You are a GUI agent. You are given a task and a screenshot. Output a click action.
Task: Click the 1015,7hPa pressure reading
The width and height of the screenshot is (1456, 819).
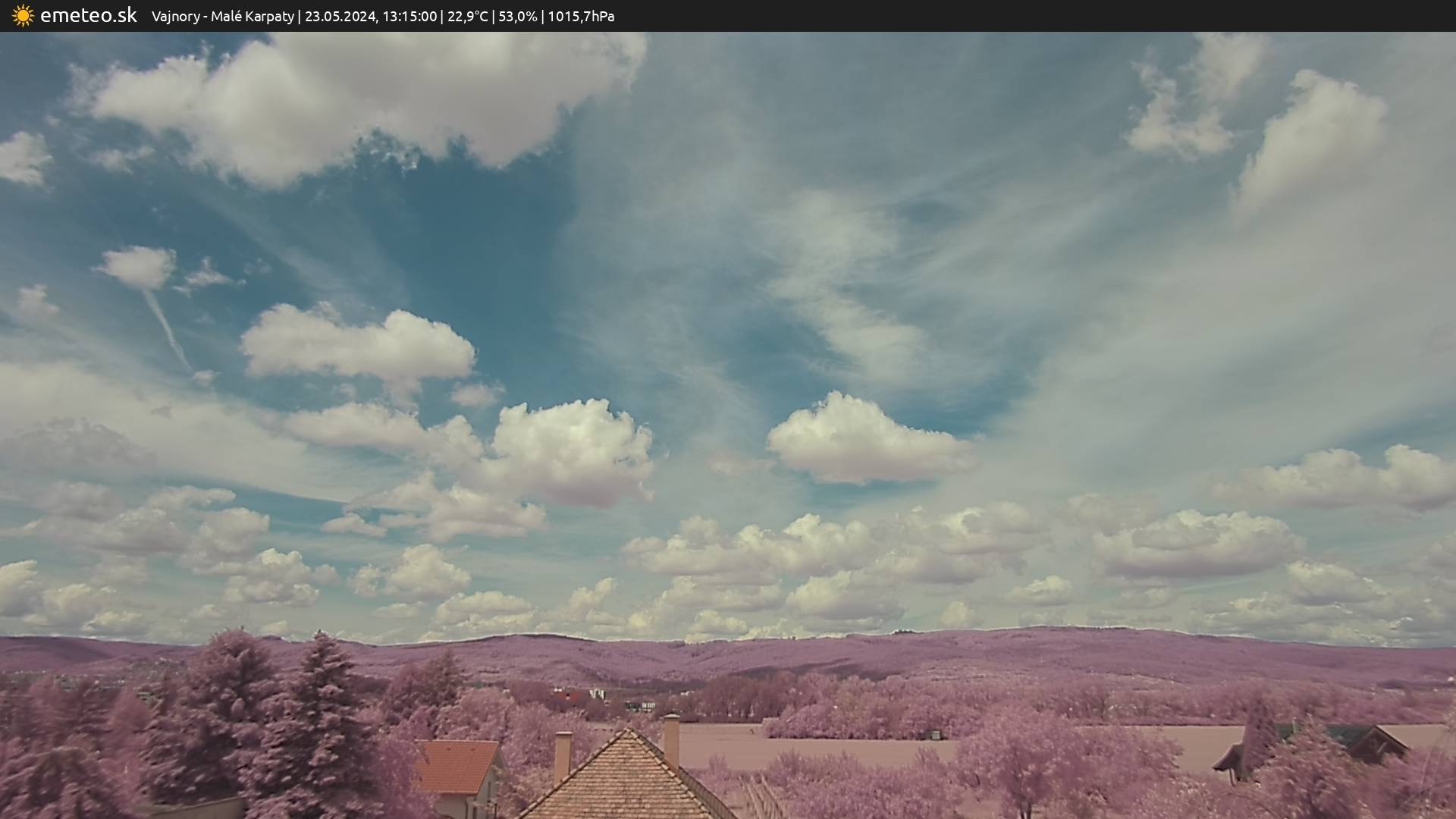tap(581, 17)
